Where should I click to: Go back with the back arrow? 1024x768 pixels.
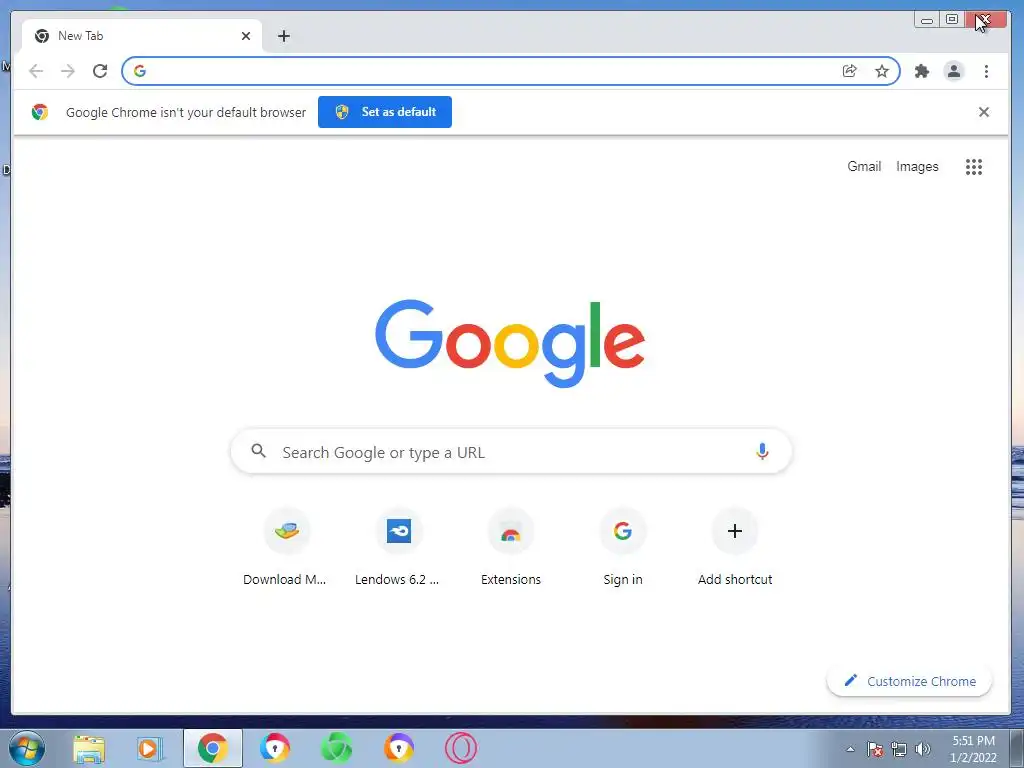click(36, 71)
